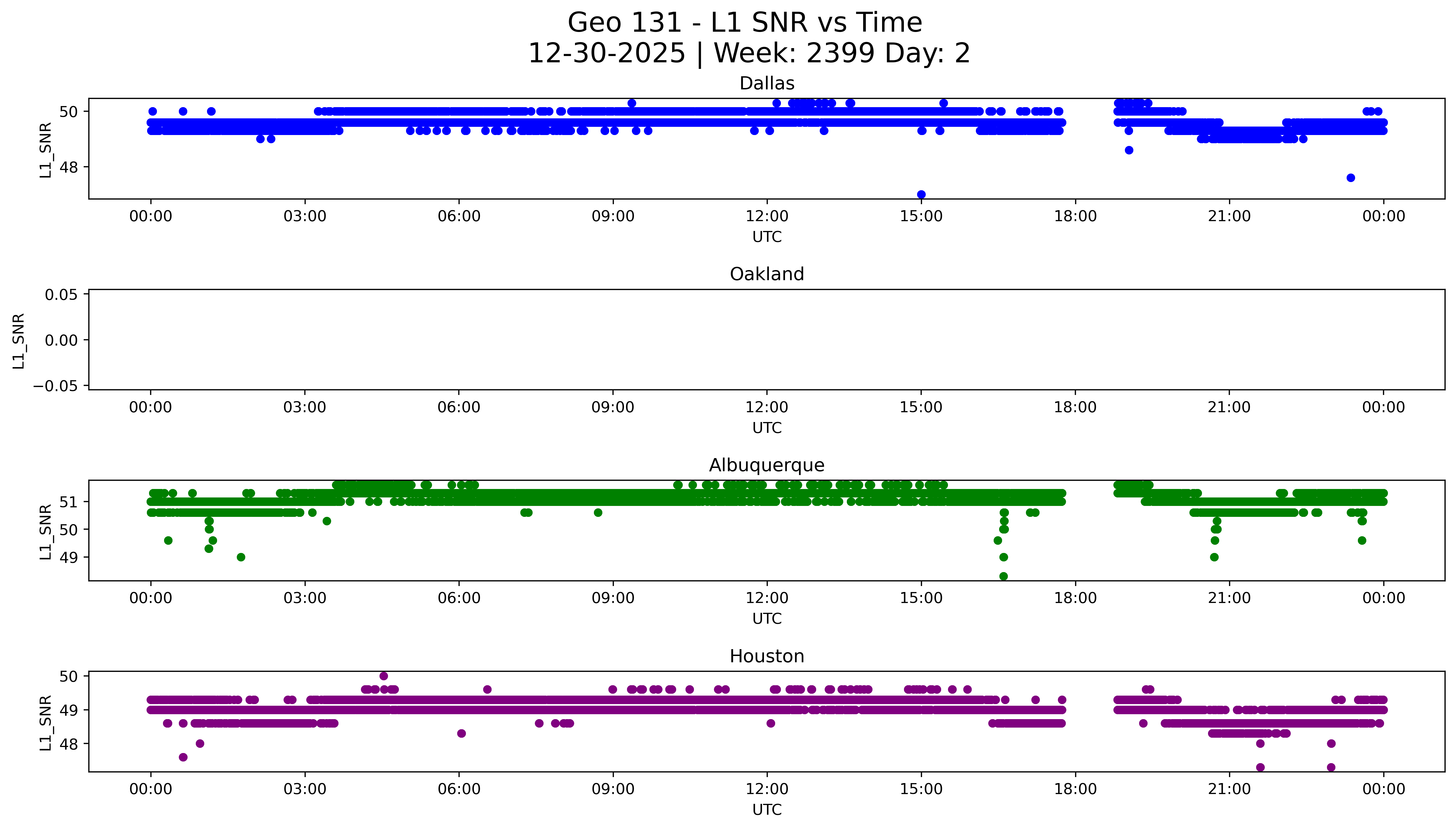The image size is (1456, 829).
Task: Click the 0.05 y-axis label in Oakland
Action: point(61,295)
